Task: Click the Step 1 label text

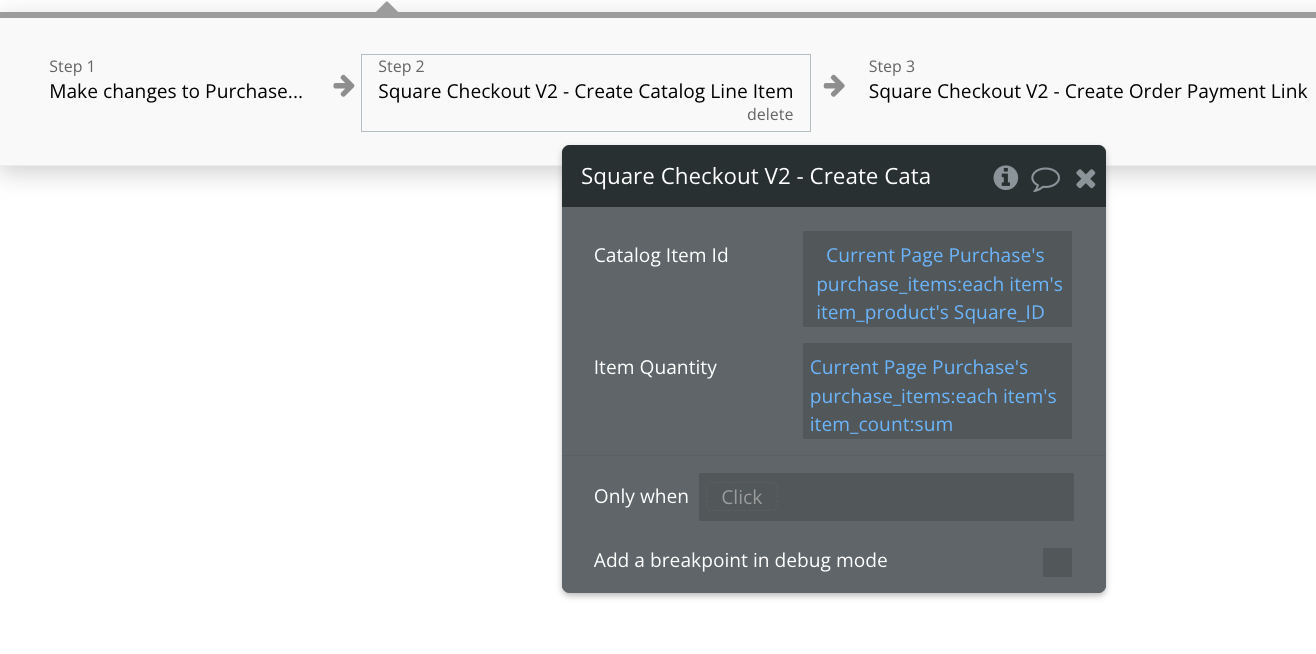Action: coord(72,67)
